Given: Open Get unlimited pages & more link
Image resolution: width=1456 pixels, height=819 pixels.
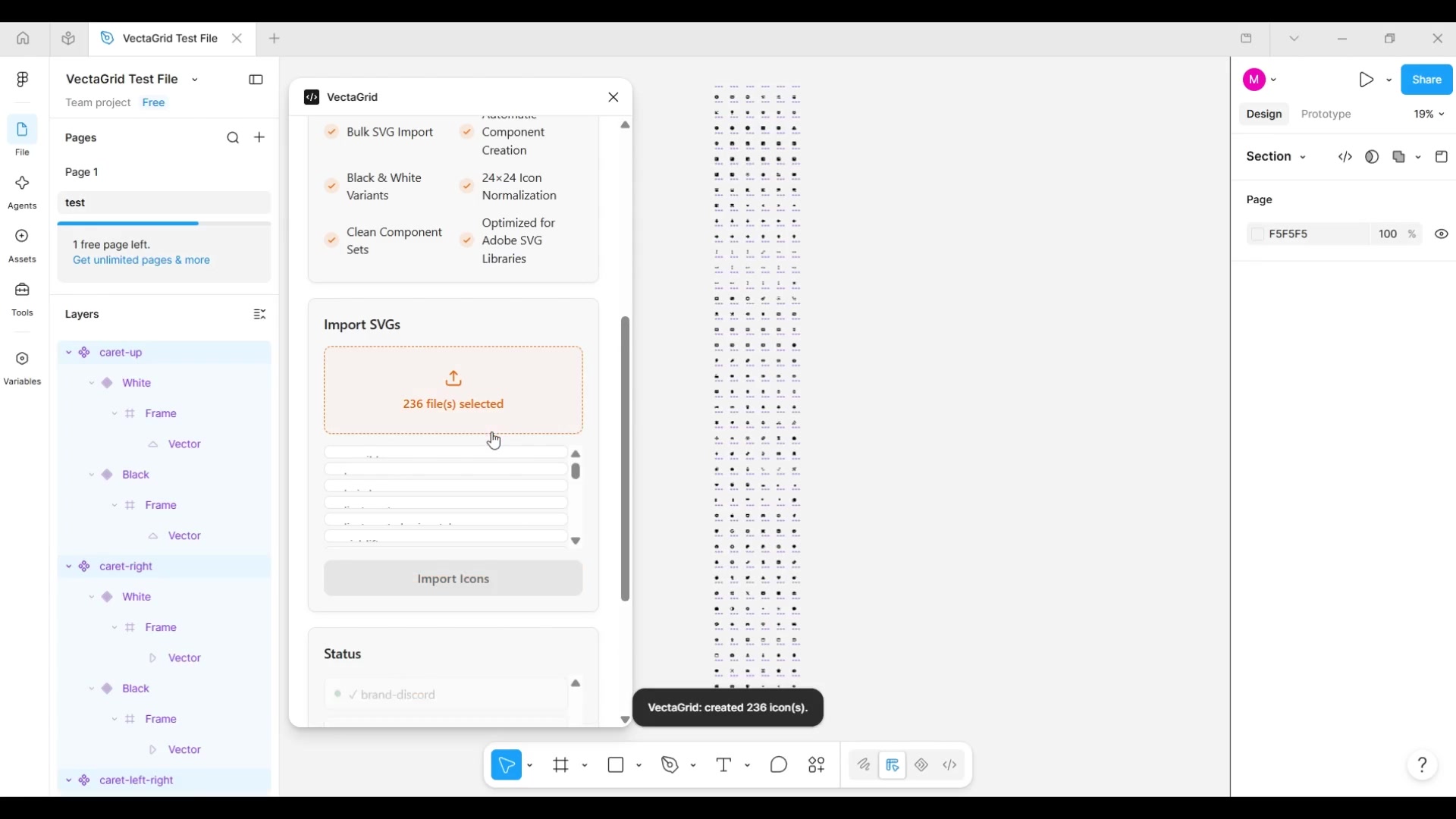Looking at the screenshot, I should tap(142, 260).
